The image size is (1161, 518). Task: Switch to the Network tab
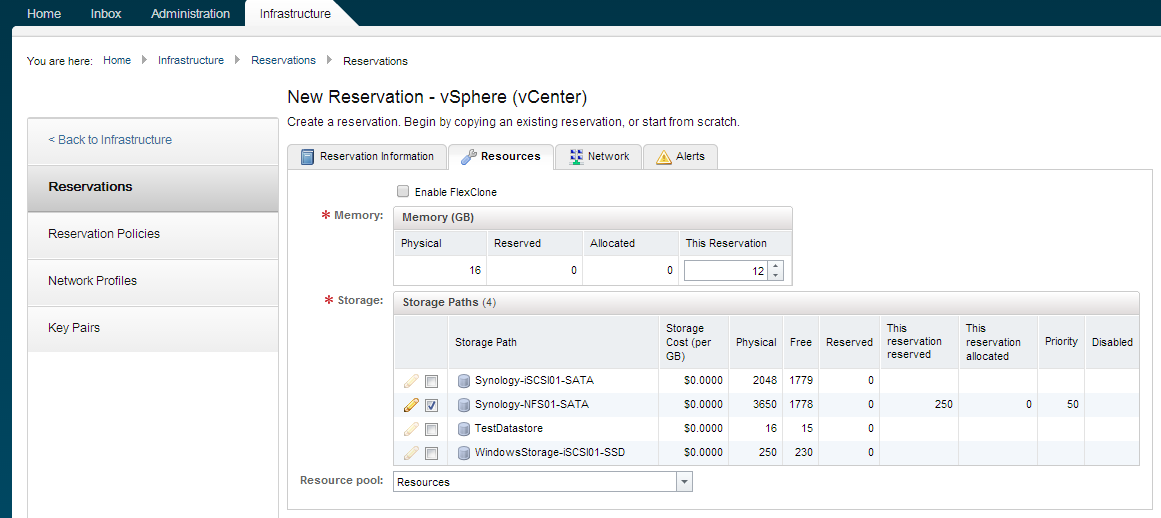(598, 157)
